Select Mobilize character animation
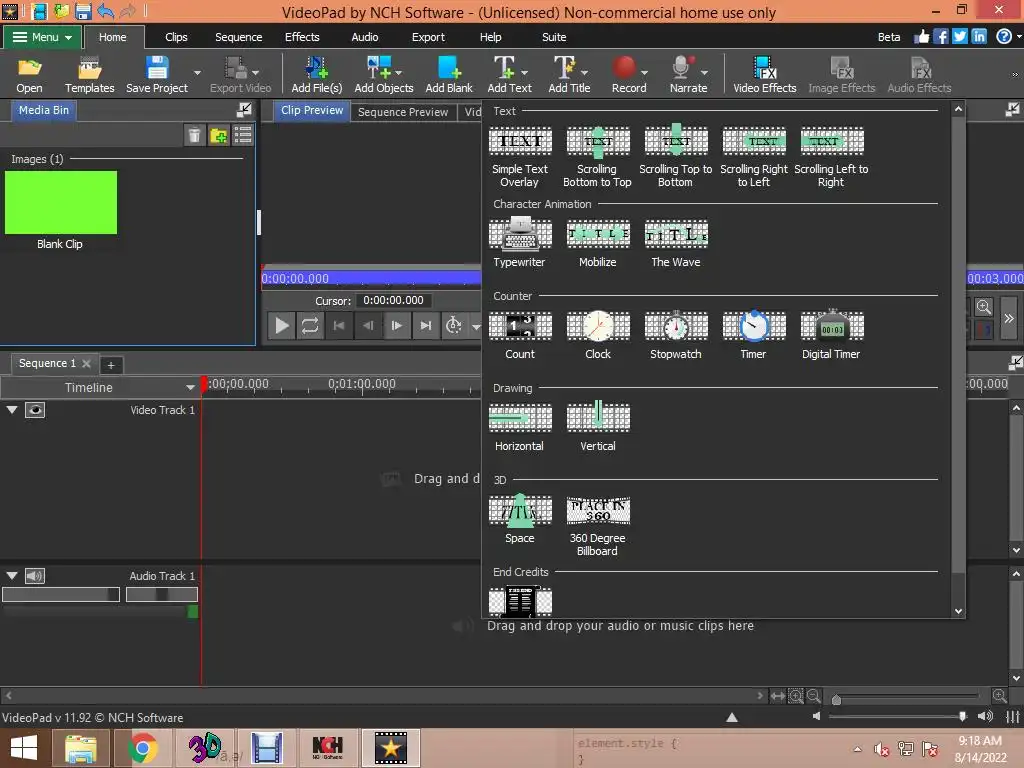1024x768 pixels. 598,244
